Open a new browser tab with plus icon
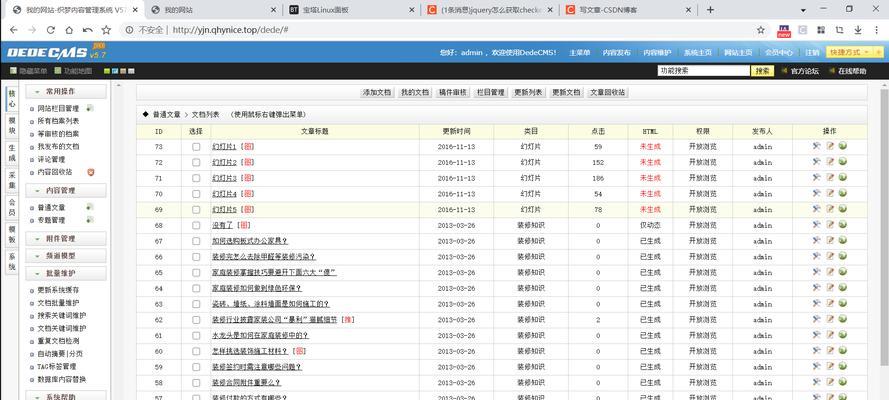Screen dimensions: 889x400 click(x=710, y=10)
